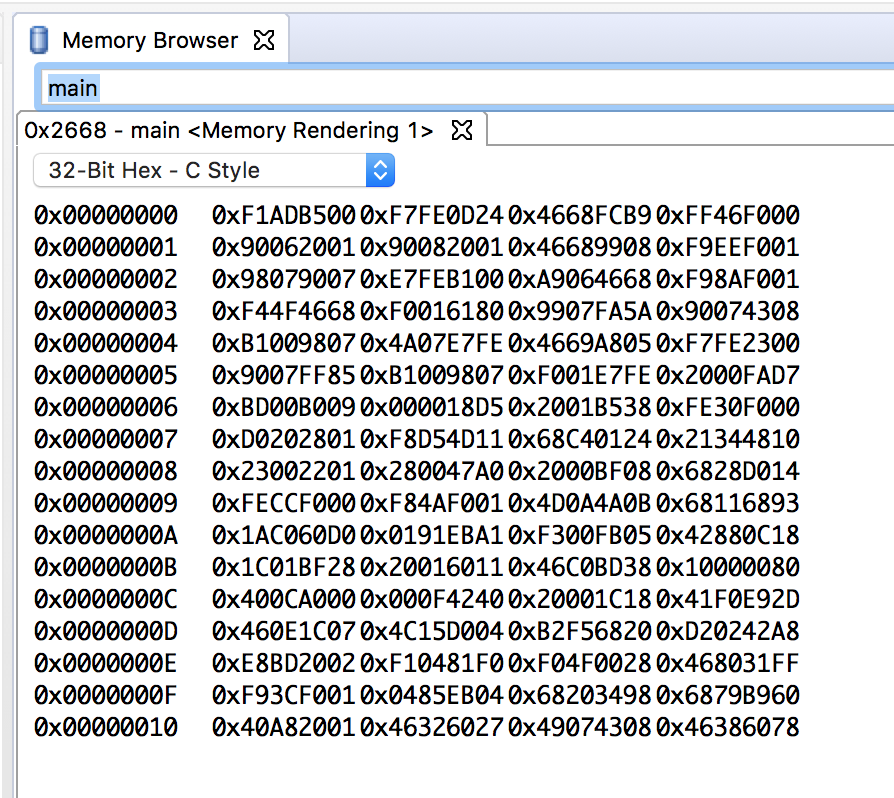Viewport: 894px width, 798px height.
Task: Select memory value 0x000018D5
Action: point(432,407)
